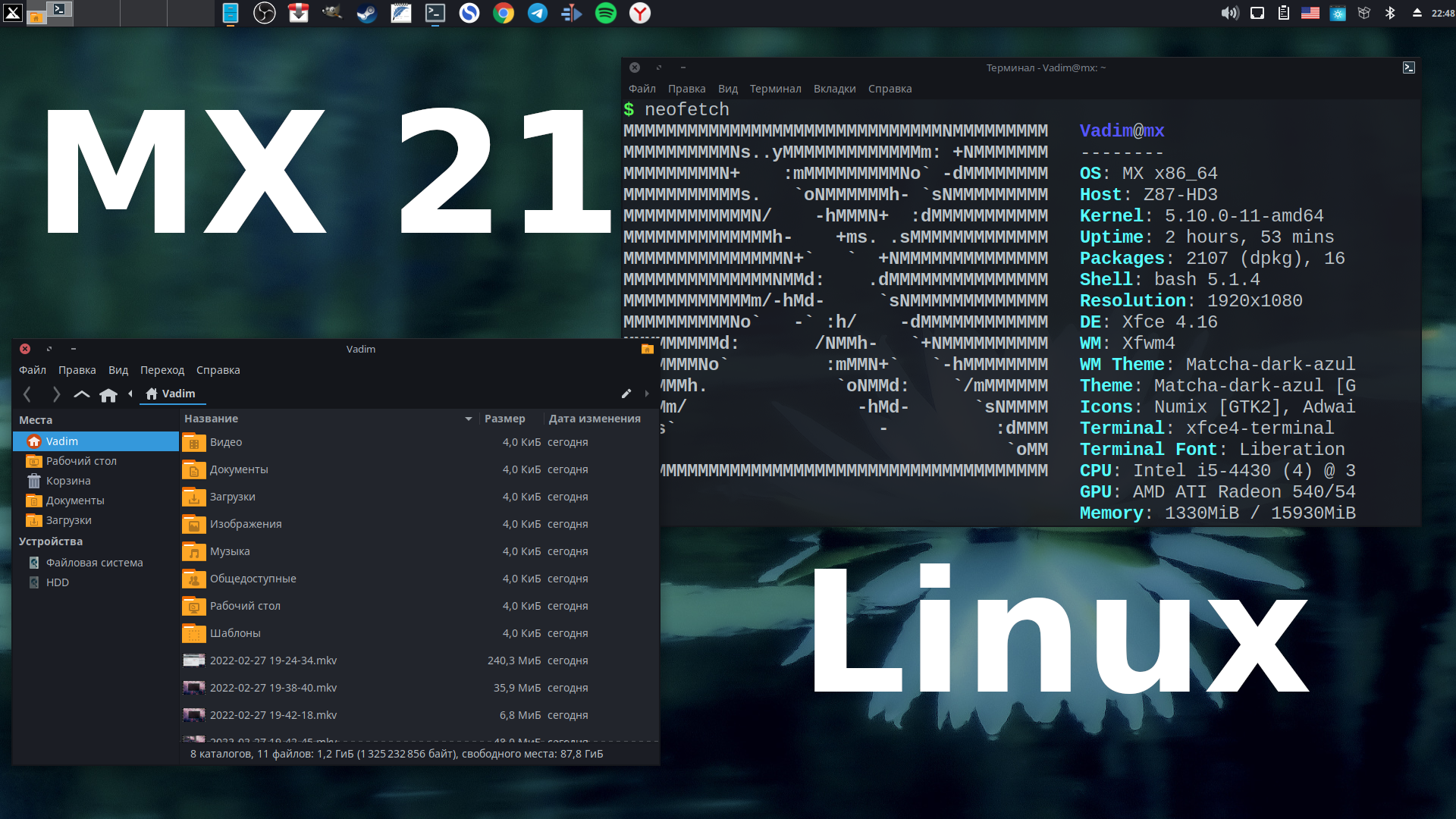This screenshot has width=1456, height=819.
Task: Open the Терминал menu in terminal window
Action: click(775, 89)
